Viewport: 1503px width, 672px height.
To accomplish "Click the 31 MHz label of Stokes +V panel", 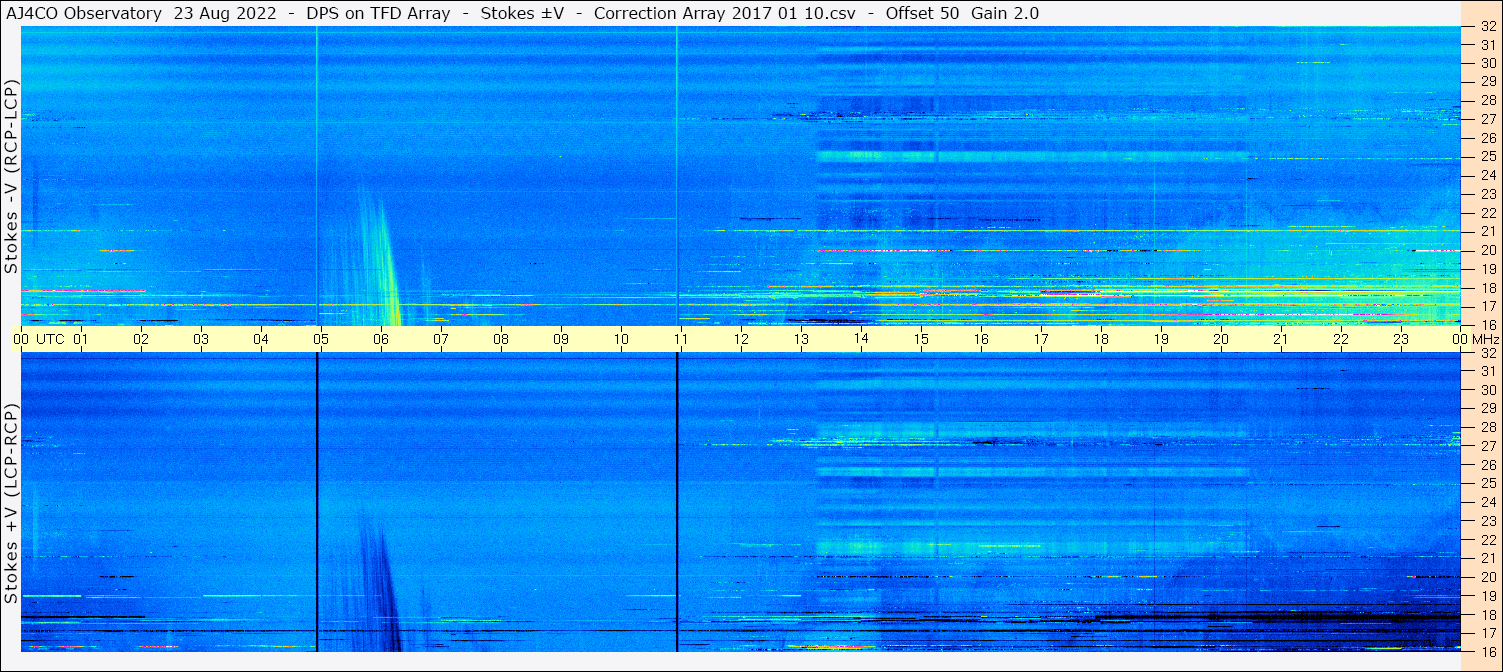I will (x=1488, y=371).
